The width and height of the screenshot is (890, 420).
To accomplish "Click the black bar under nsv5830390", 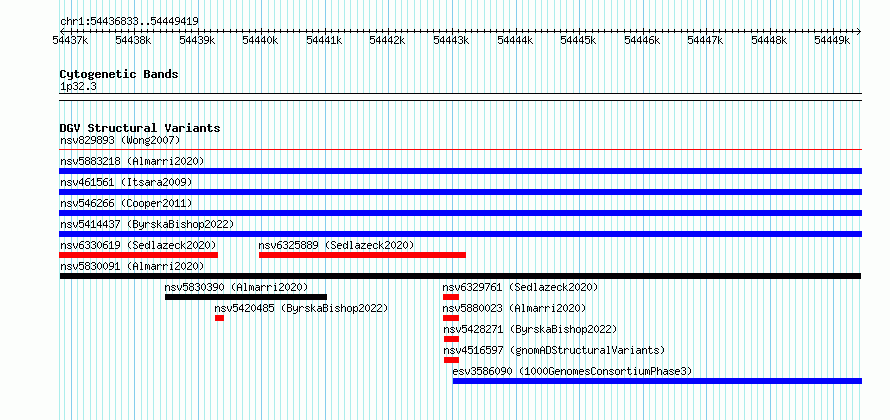I will [x=246, y=297].
